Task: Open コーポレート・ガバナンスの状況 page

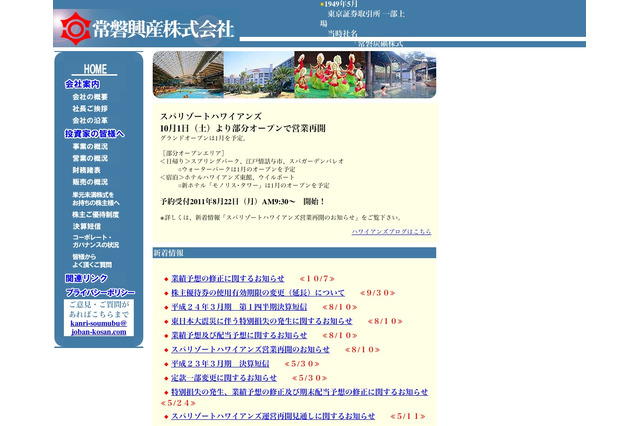Action: point(96,241)
